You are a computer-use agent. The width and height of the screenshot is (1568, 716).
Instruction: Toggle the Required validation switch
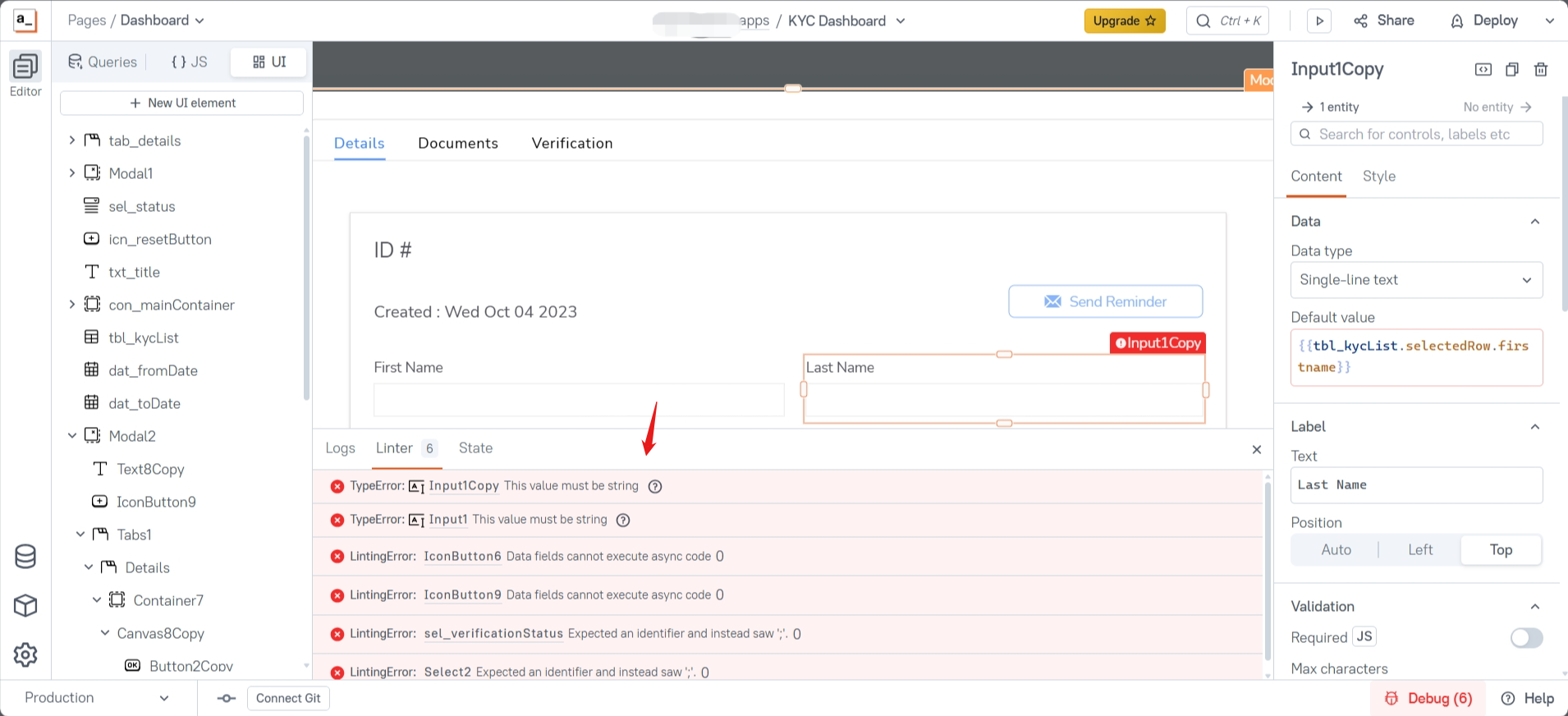(1526, 638)
